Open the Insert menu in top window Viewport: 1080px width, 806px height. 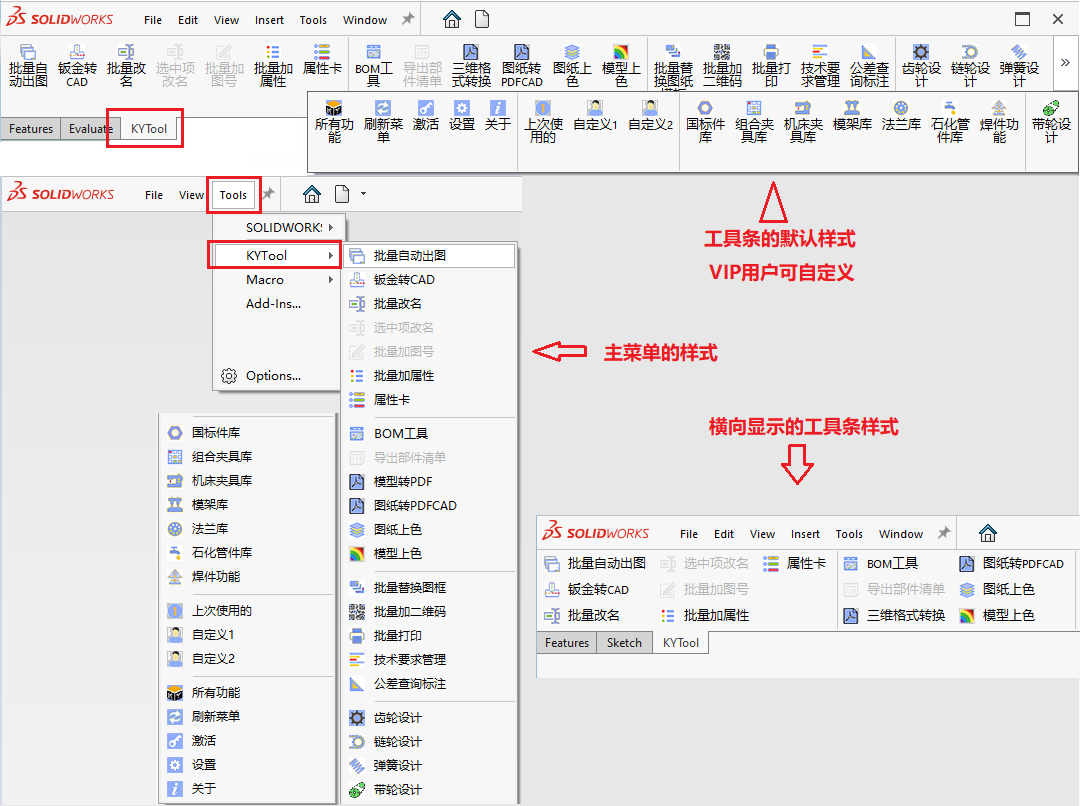[269, 20]
